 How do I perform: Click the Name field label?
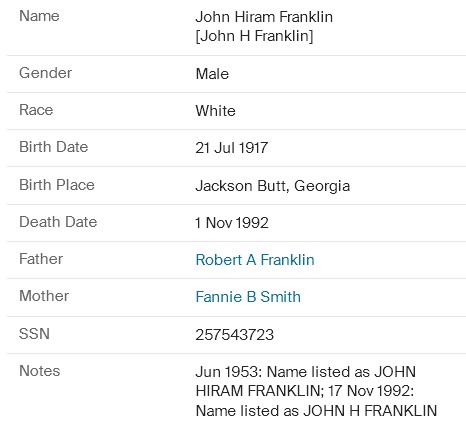tap(39, 16)
